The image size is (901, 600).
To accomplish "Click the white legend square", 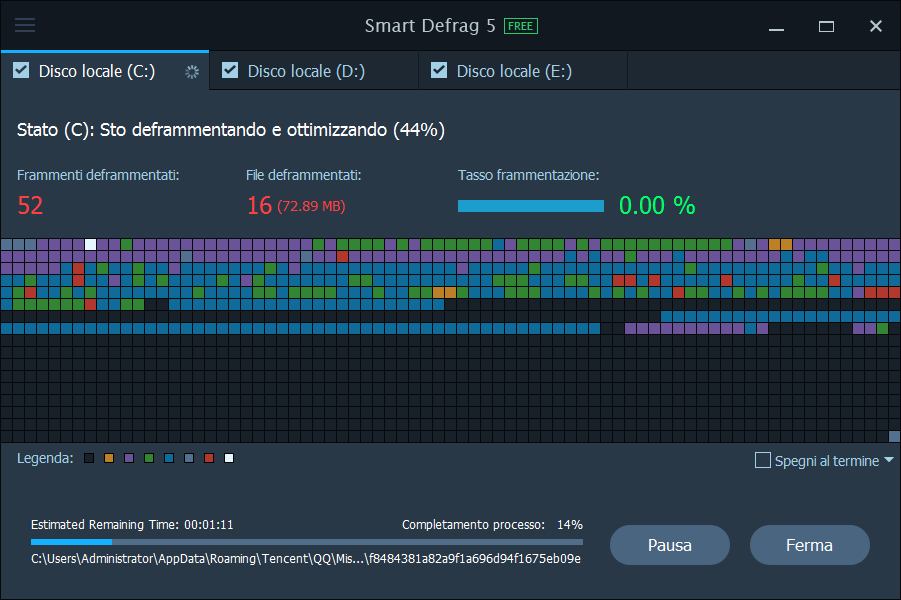I will click(x=229, y=458).
